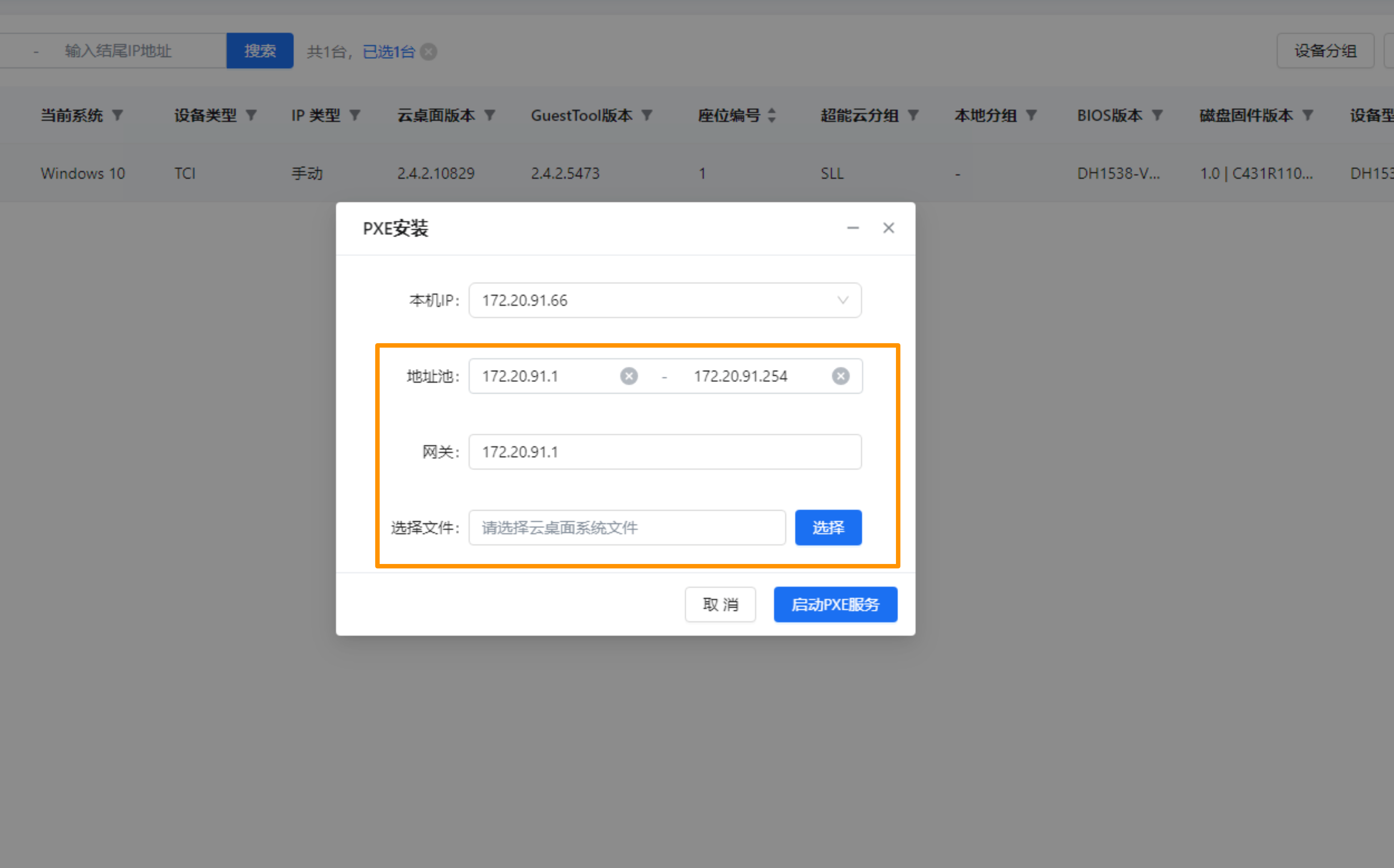This screenshot has width=1394, height=868.
Task: Open the BIOS version filter dropdown
Action: 1157,115
